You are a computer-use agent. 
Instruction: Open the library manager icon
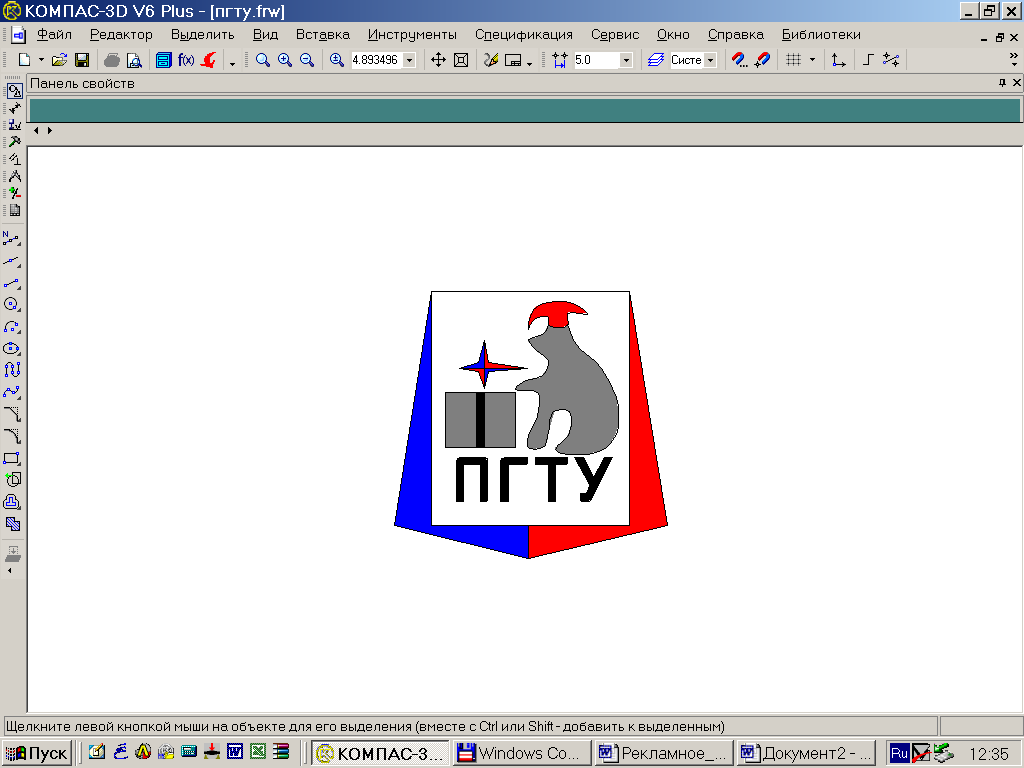point(163,60)
